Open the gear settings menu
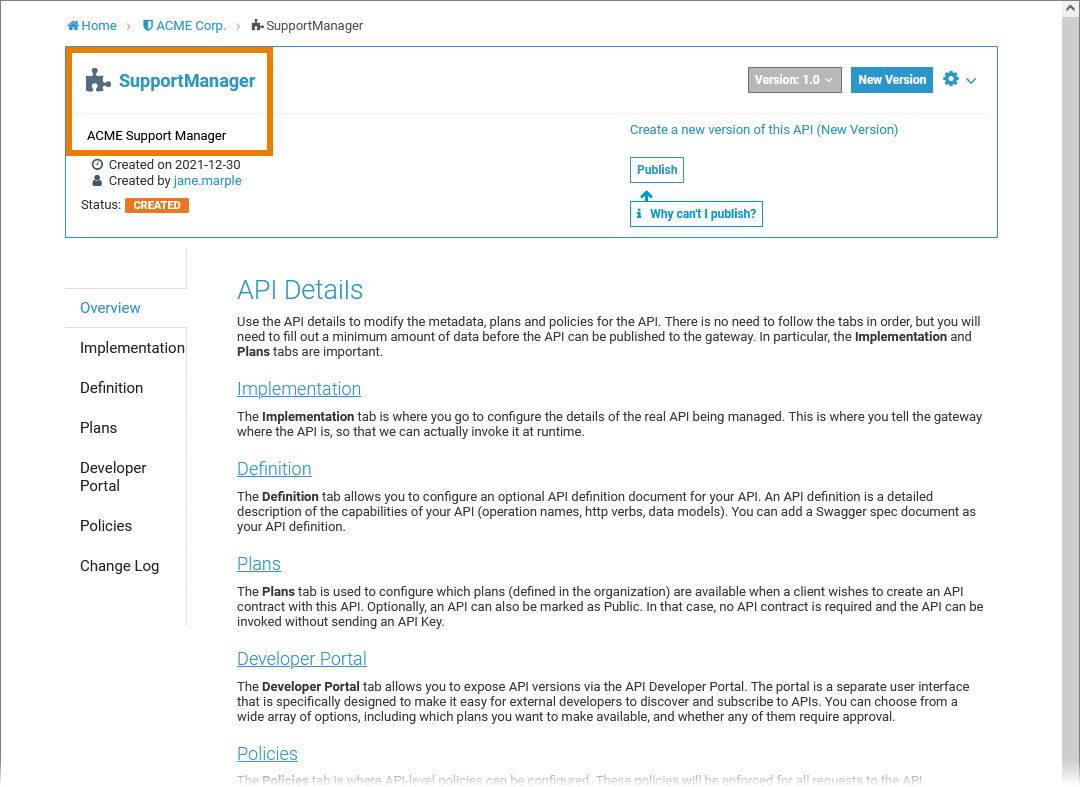 [951, 79]
